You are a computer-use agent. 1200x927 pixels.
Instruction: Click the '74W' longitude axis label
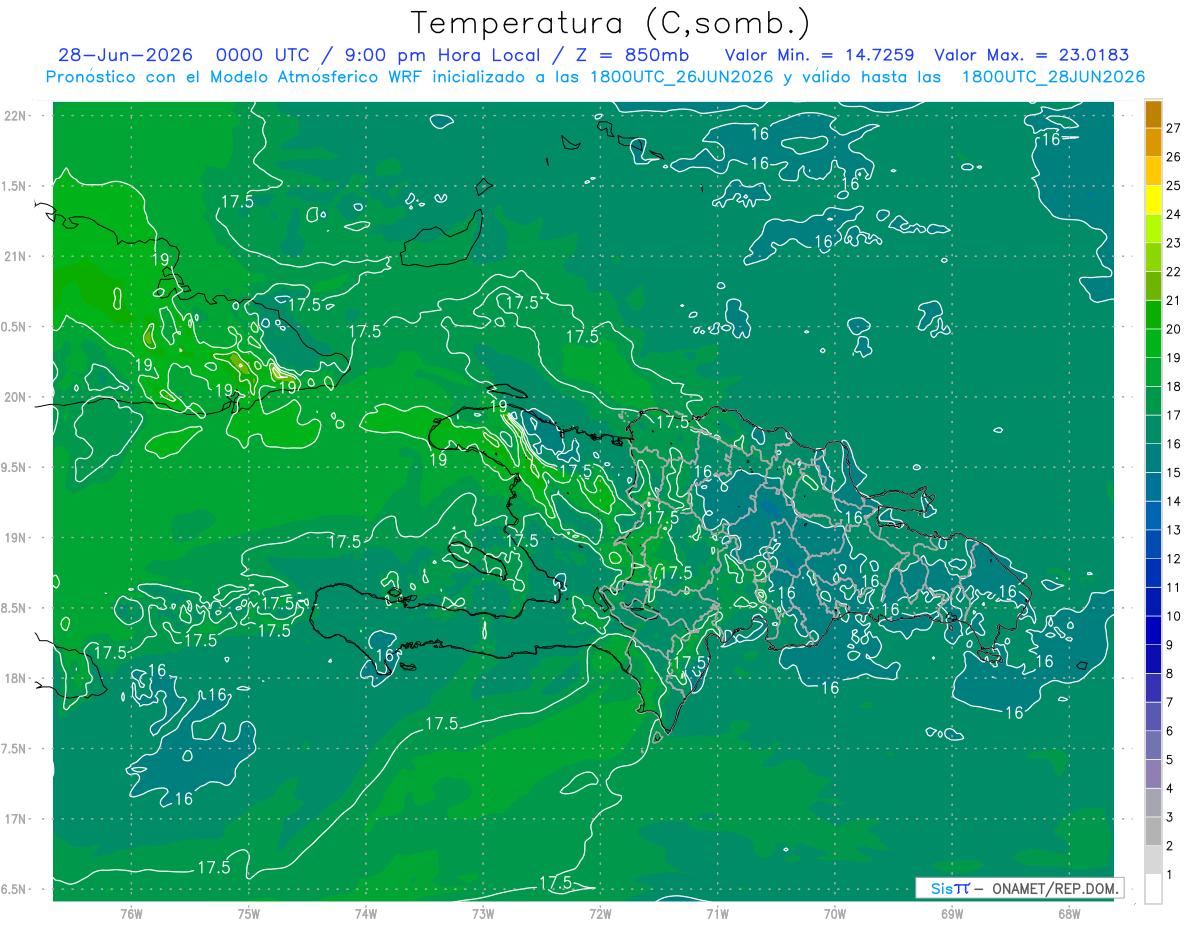(x=366, y=913)
